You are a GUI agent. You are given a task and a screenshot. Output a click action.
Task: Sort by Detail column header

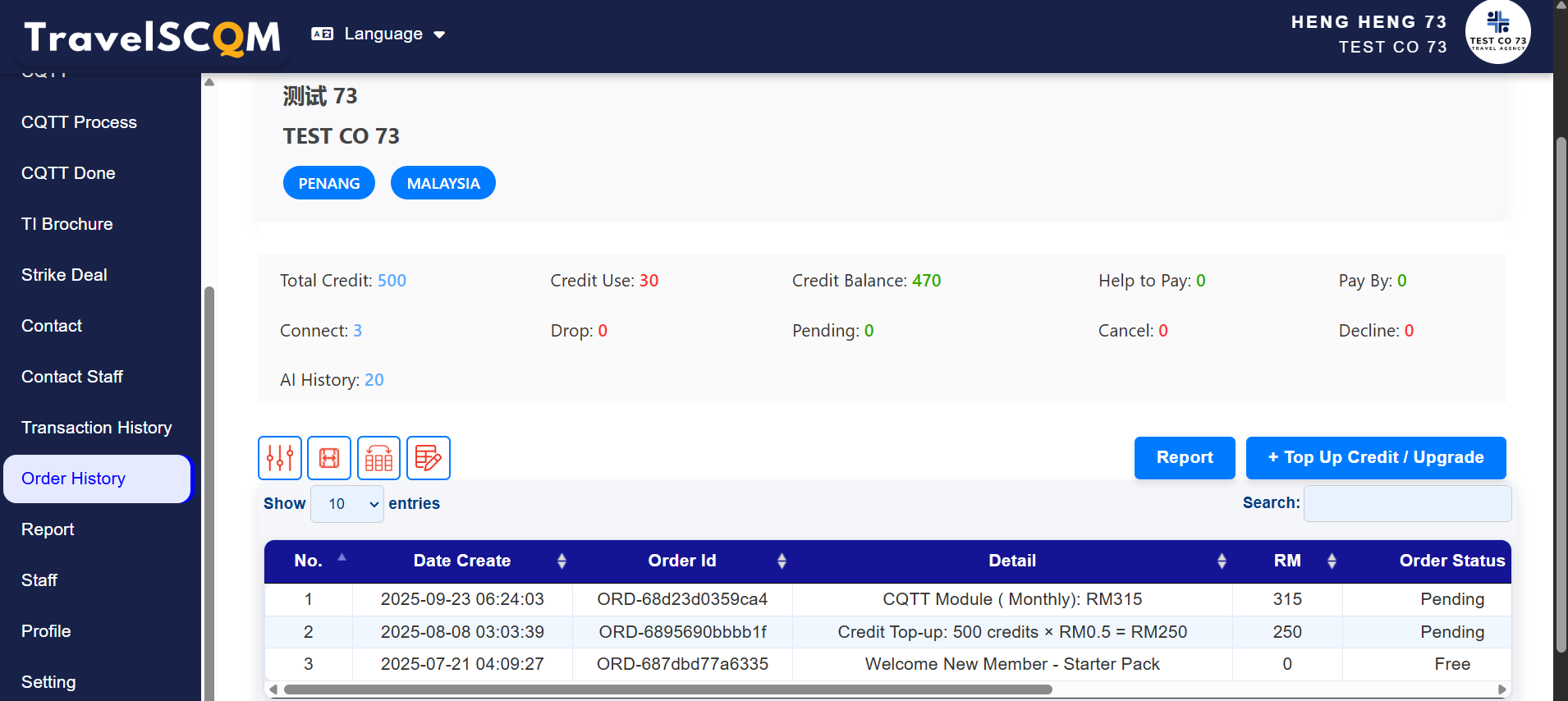click(1011, 561)
